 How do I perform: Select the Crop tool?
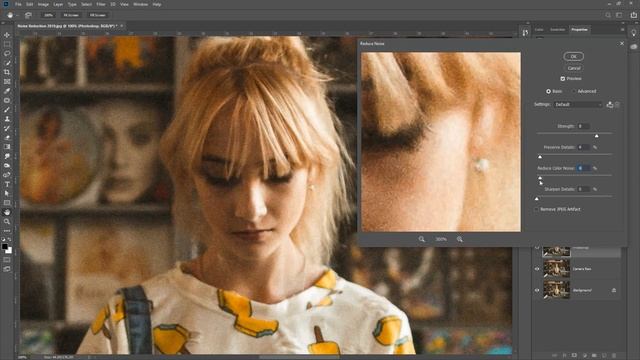pos(7,72)
